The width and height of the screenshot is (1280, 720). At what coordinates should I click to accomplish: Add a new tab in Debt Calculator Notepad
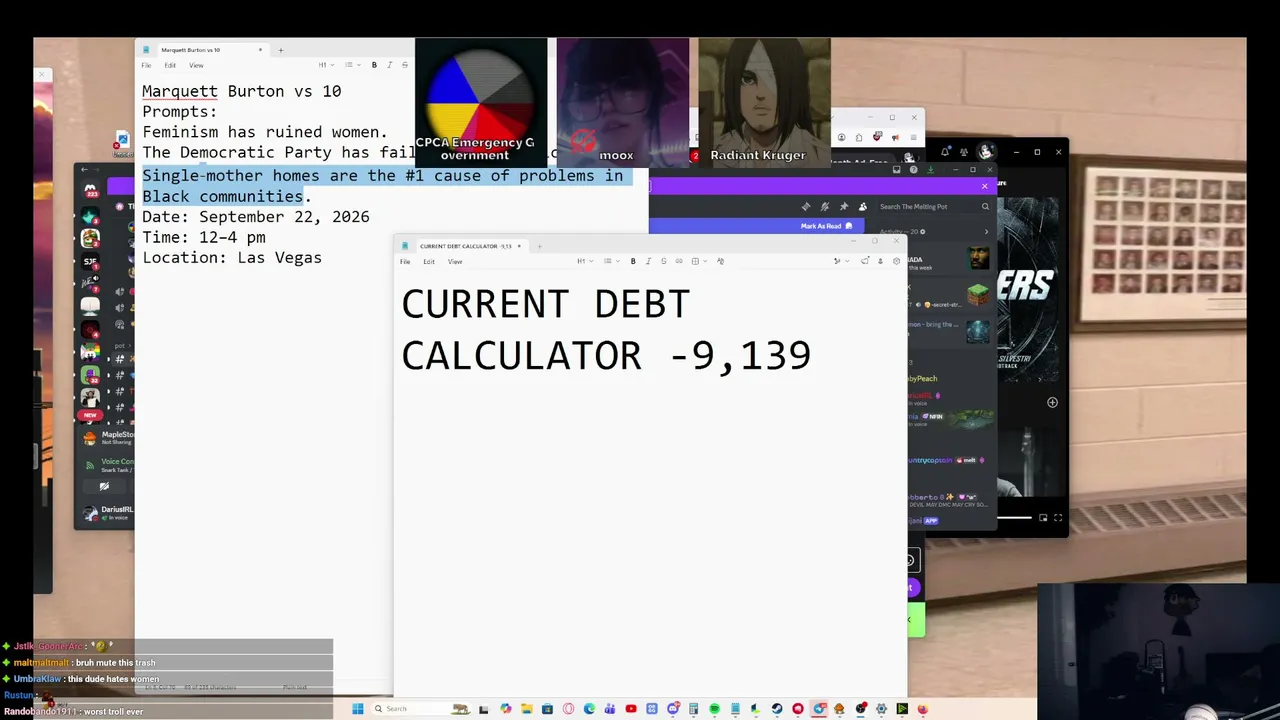coord(539,246)
